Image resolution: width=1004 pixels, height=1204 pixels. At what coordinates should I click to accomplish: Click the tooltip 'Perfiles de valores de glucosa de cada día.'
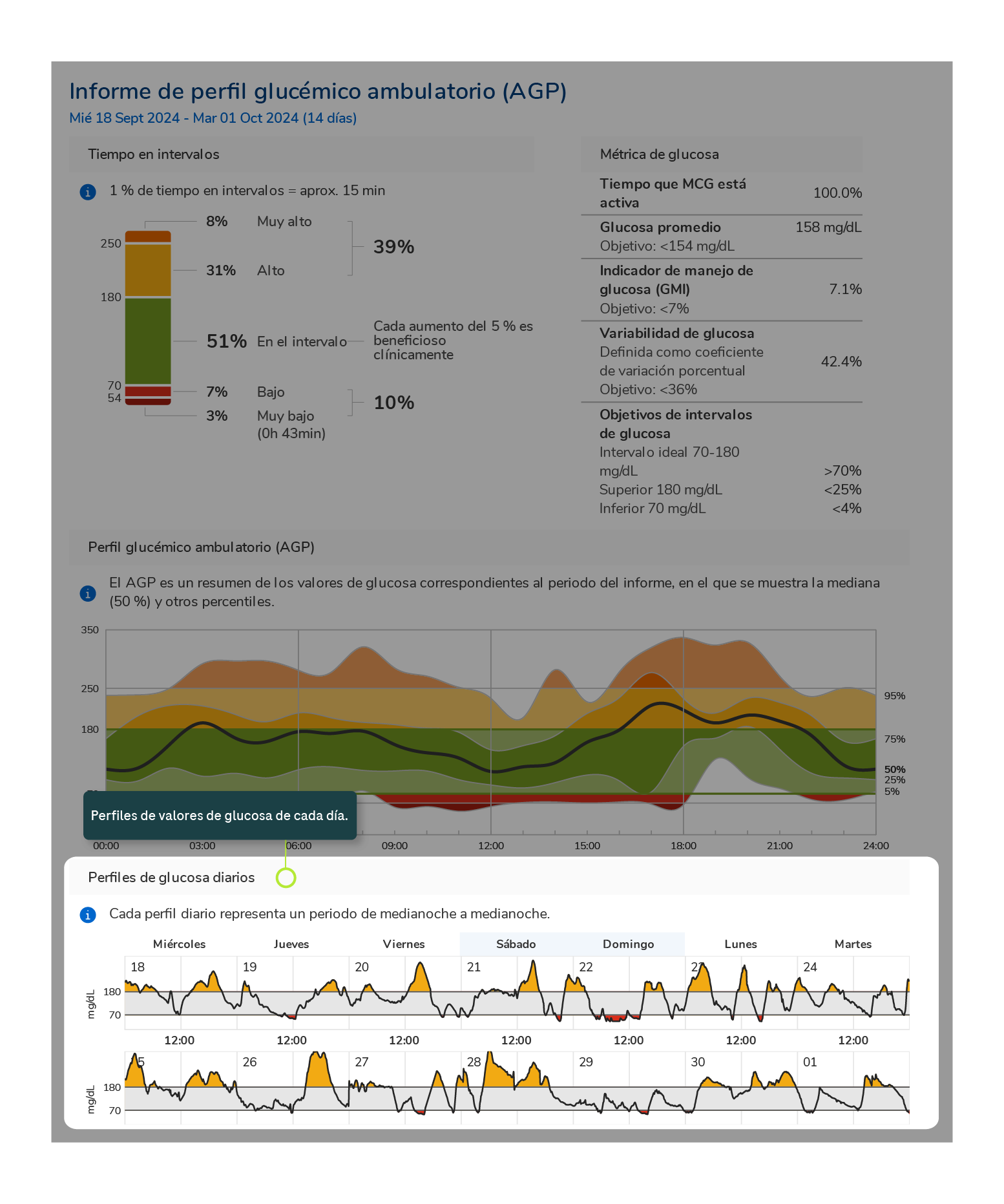(220, 816)
